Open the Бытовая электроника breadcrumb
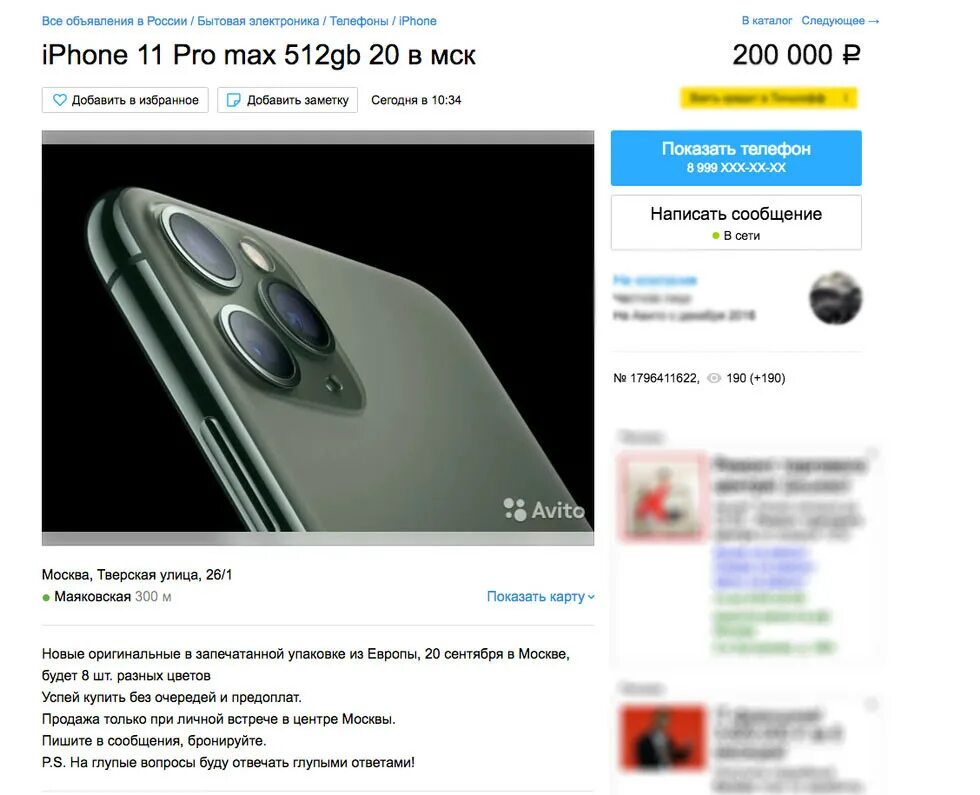The image size is (980, 795). (x=258, y=21)
